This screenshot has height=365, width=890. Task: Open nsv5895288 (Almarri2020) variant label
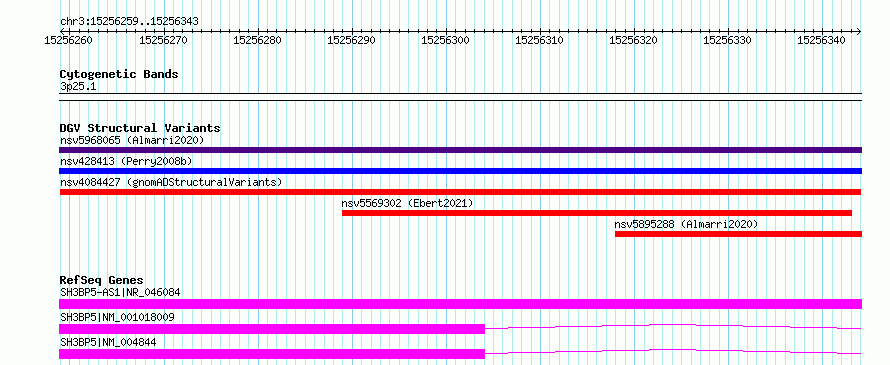686,224
